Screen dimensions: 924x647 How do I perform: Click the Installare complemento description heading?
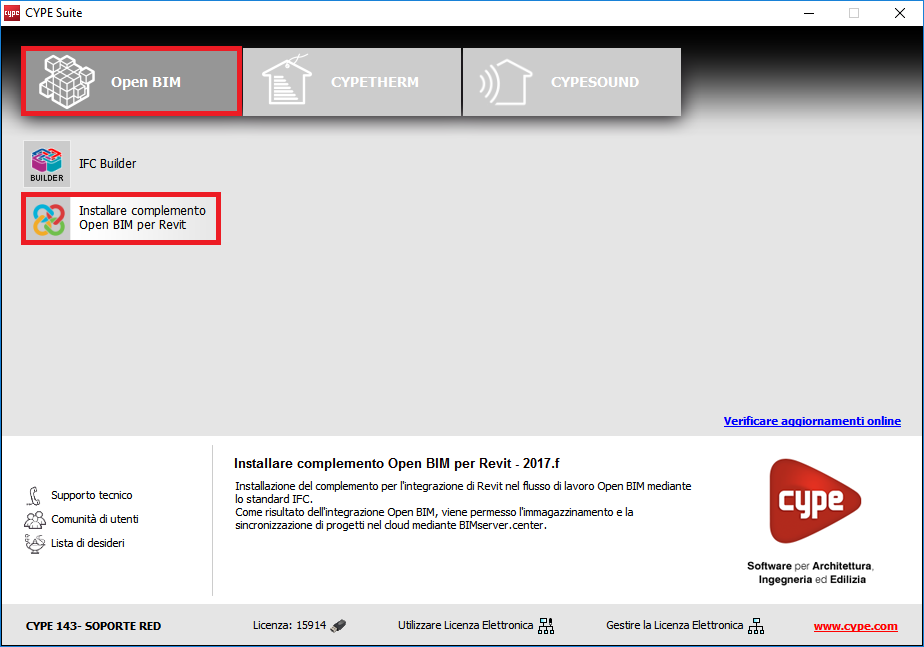pyautogui.click(x=397, y=463)
